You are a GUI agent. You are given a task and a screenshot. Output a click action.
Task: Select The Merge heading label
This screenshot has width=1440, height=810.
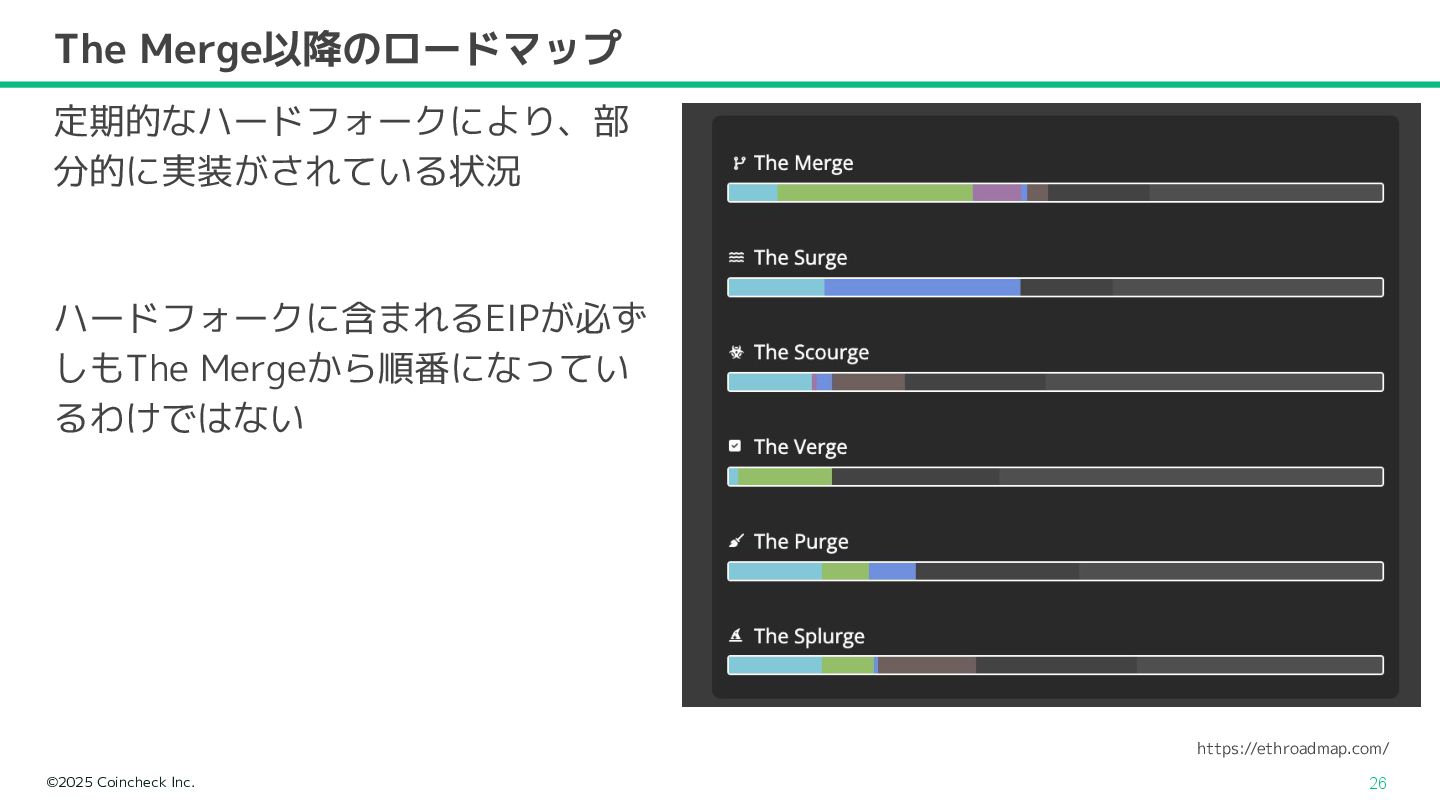(804, 163)
